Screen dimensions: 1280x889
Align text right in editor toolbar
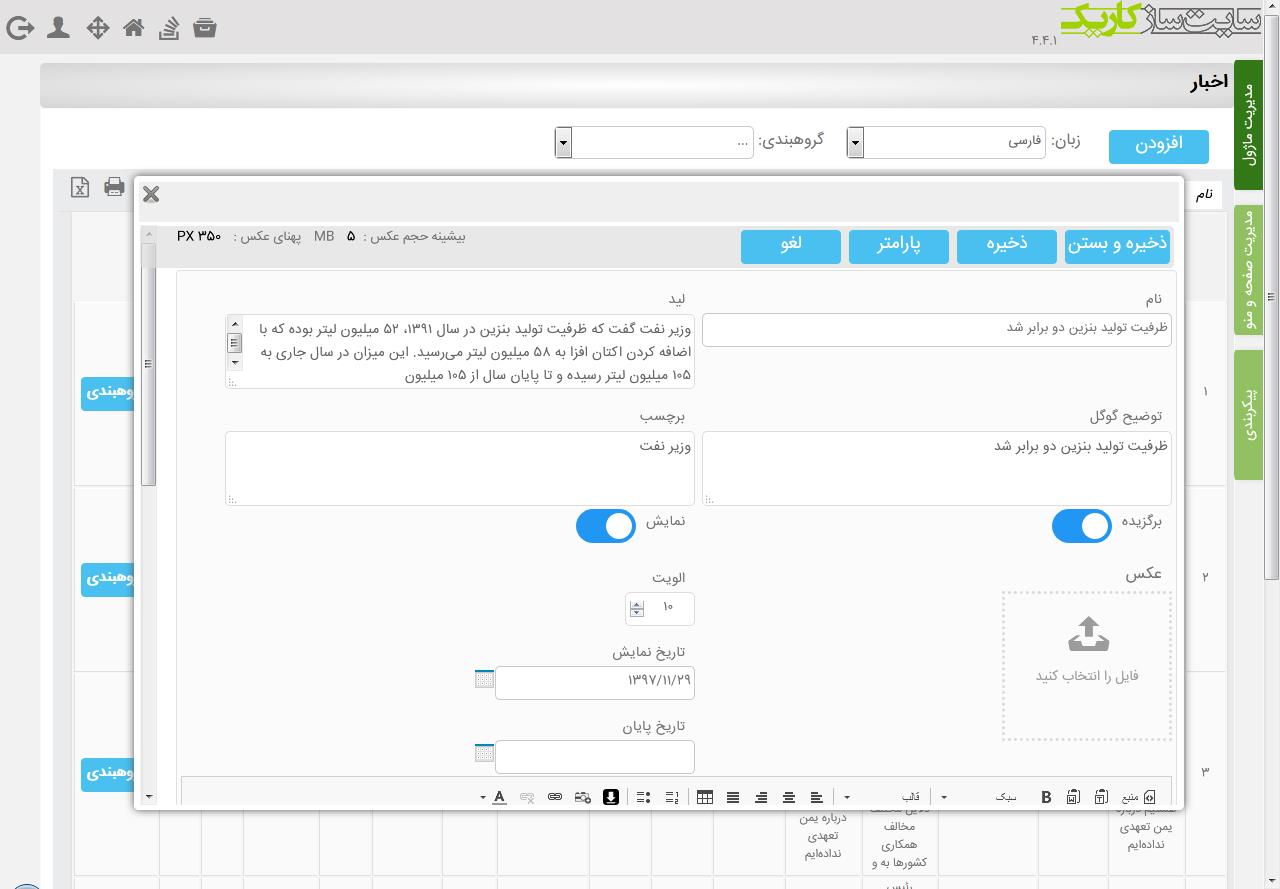(x=761, y=797)
